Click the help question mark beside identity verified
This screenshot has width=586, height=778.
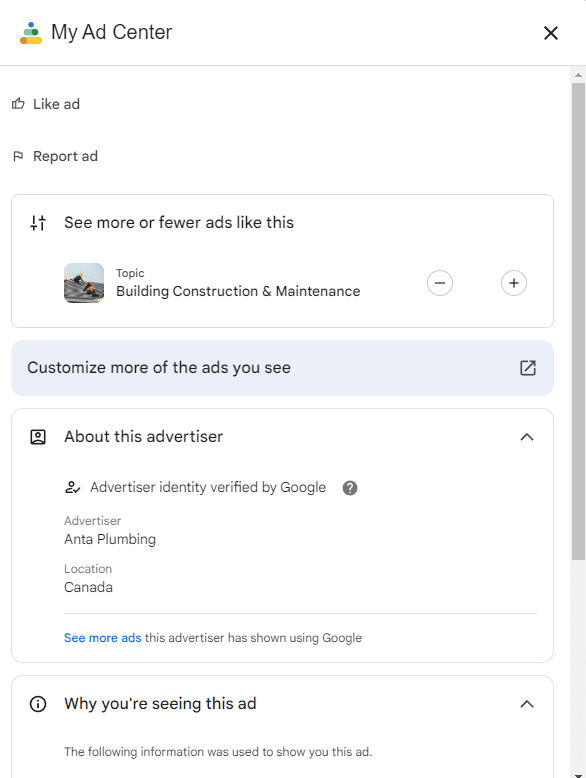click(350, 488)
